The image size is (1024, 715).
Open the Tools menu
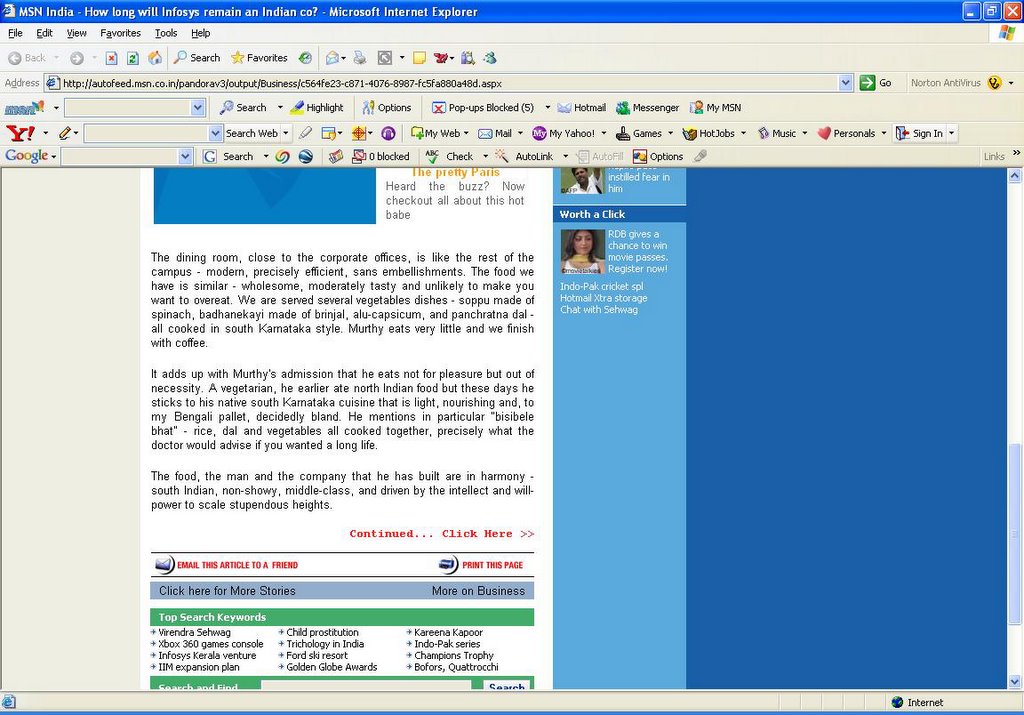166,33
